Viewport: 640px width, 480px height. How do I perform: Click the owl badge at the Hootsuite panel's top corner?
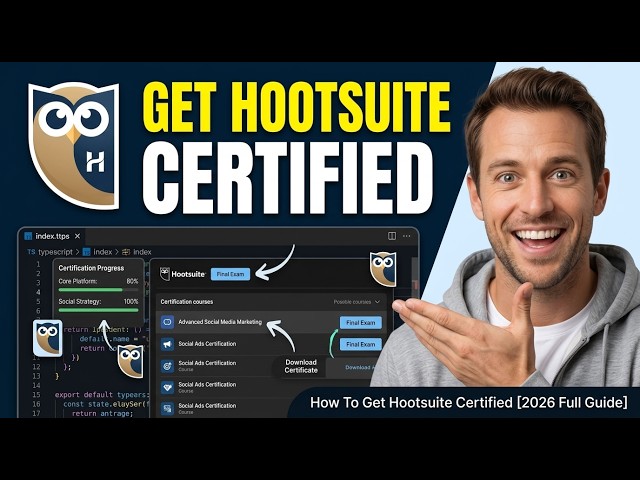[383, 268]
